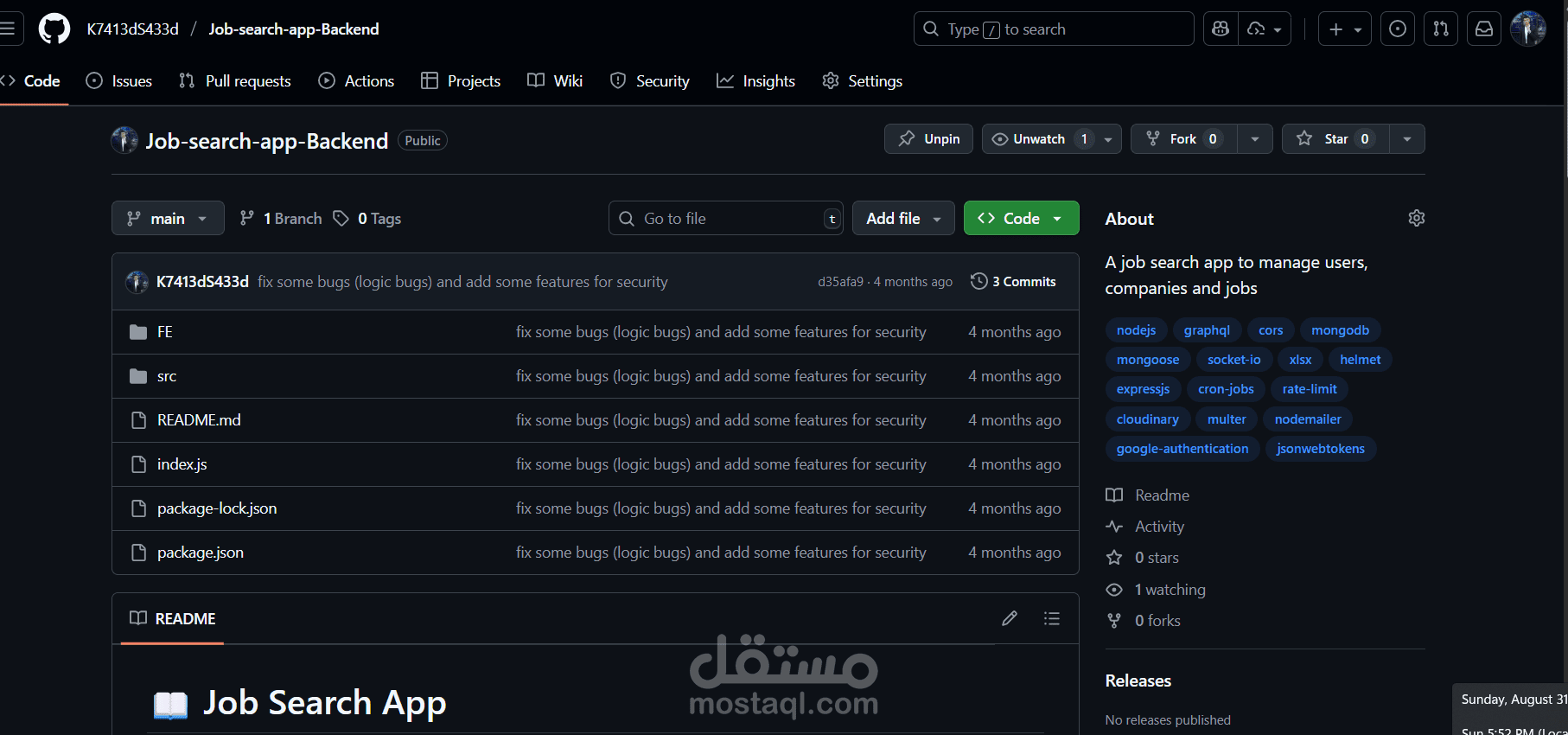
Task: Open the Projects tab
Action: pos(461,81)
